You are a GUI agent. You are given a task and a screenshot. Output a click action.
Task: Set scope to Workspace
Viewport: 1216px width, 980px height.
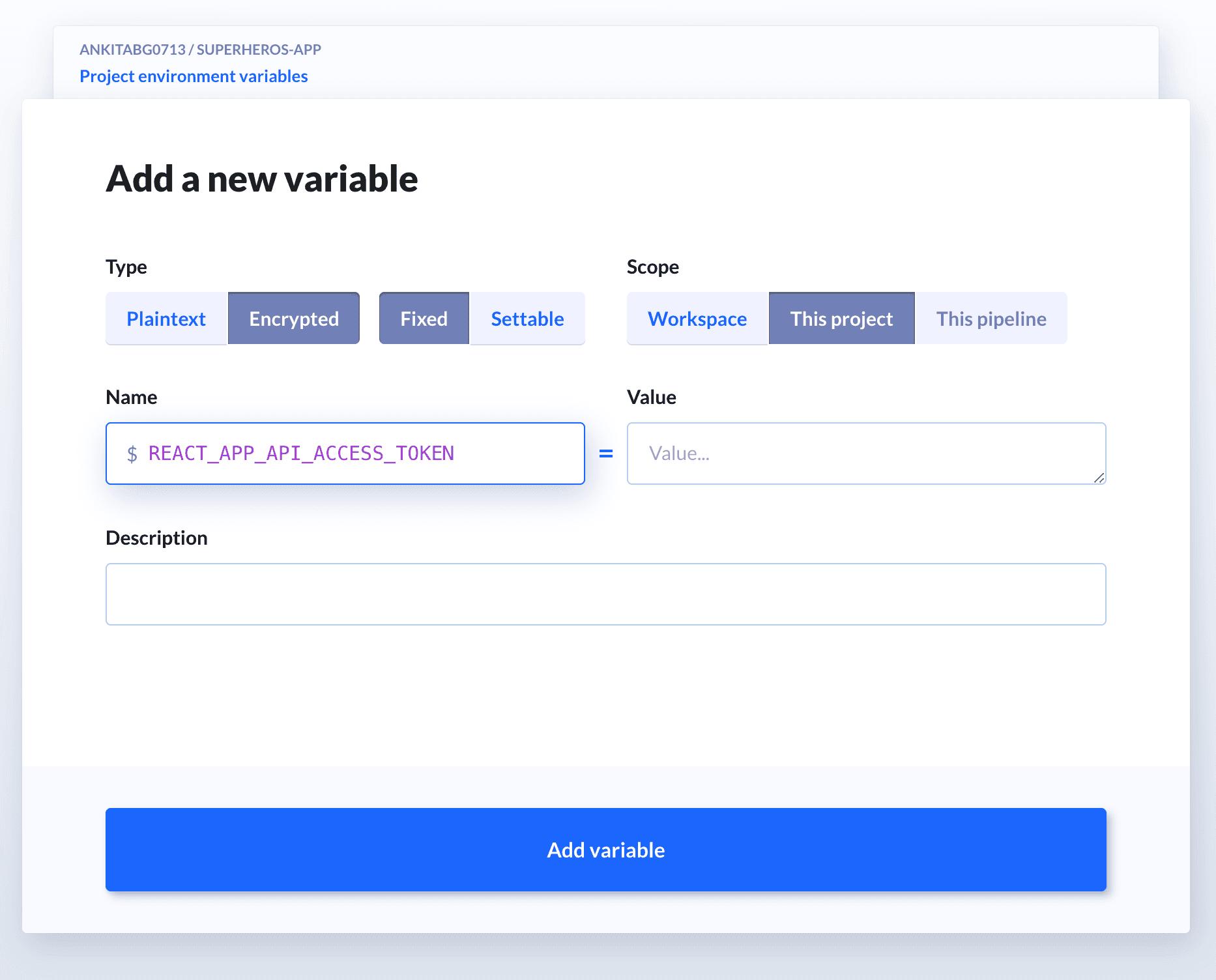tap(697, 319)
